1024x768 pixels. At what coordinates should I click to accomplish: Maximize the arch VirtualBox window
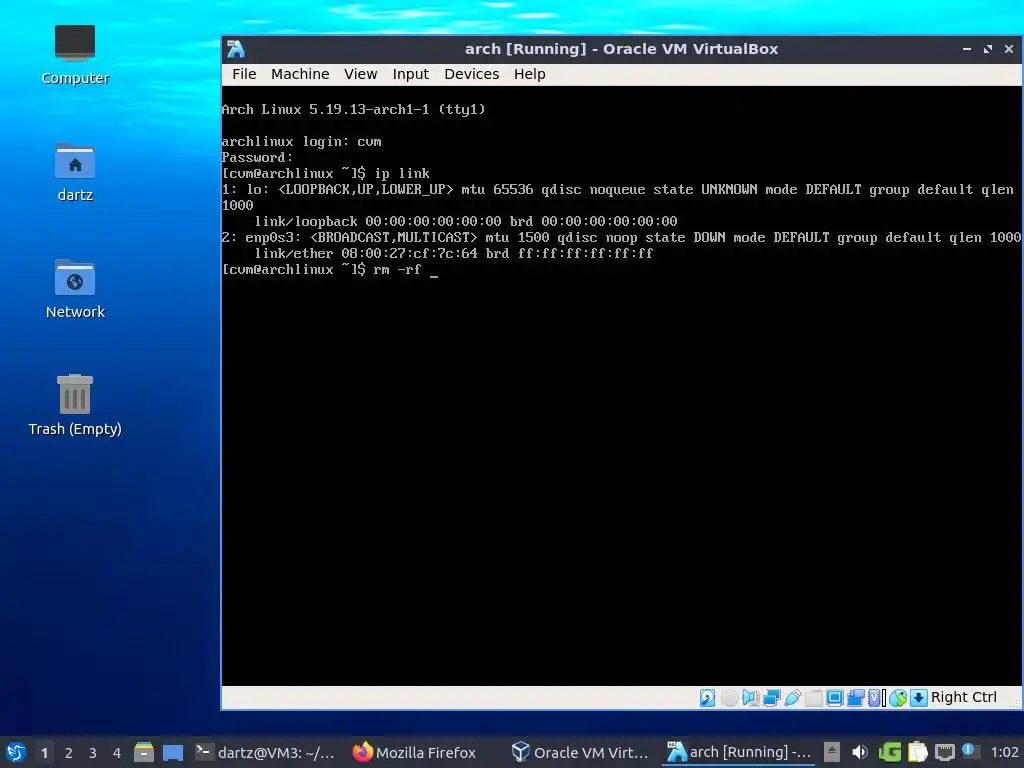tap(987, 49)
